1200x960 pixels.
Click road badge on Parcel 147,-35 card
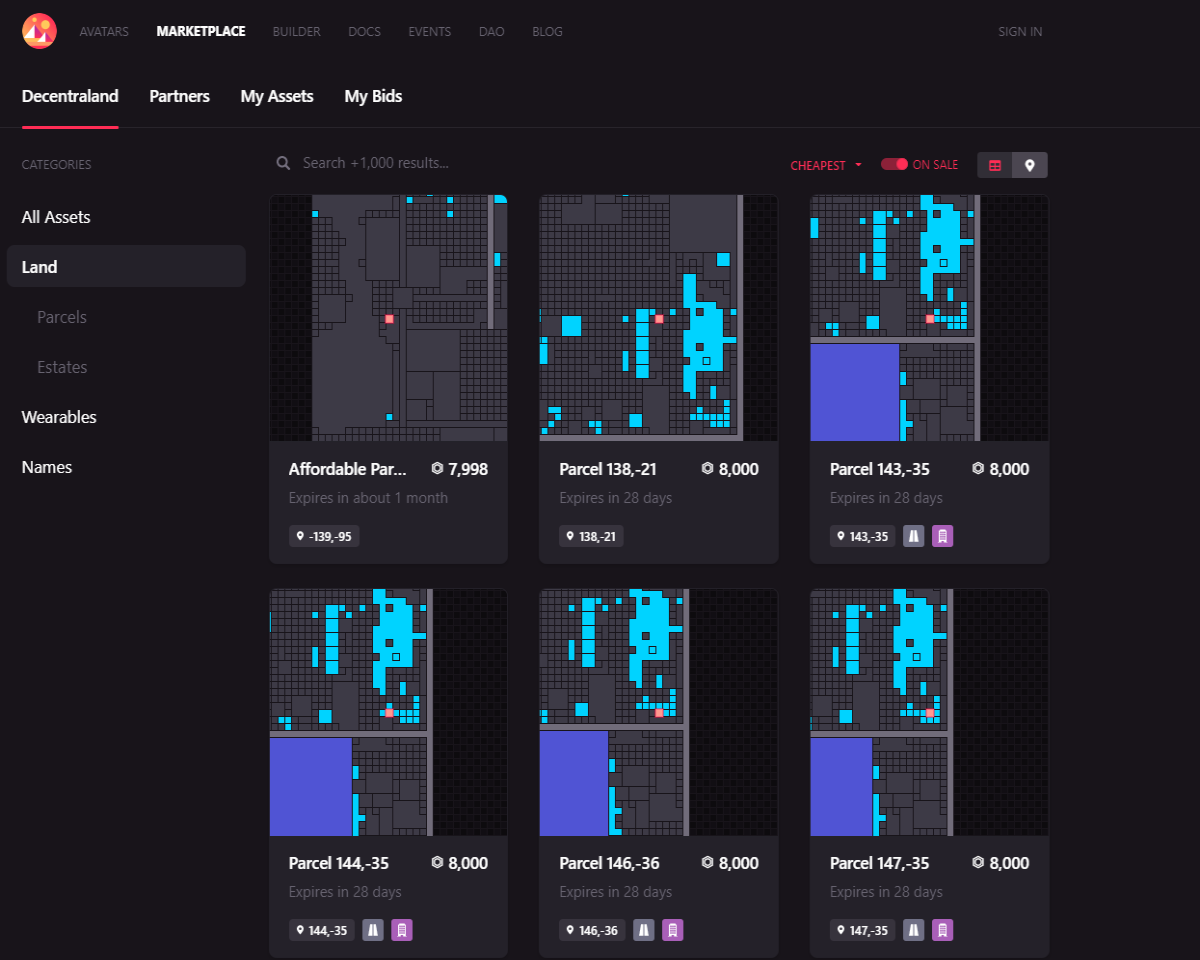pyautogui.click(x=913, y=930)
